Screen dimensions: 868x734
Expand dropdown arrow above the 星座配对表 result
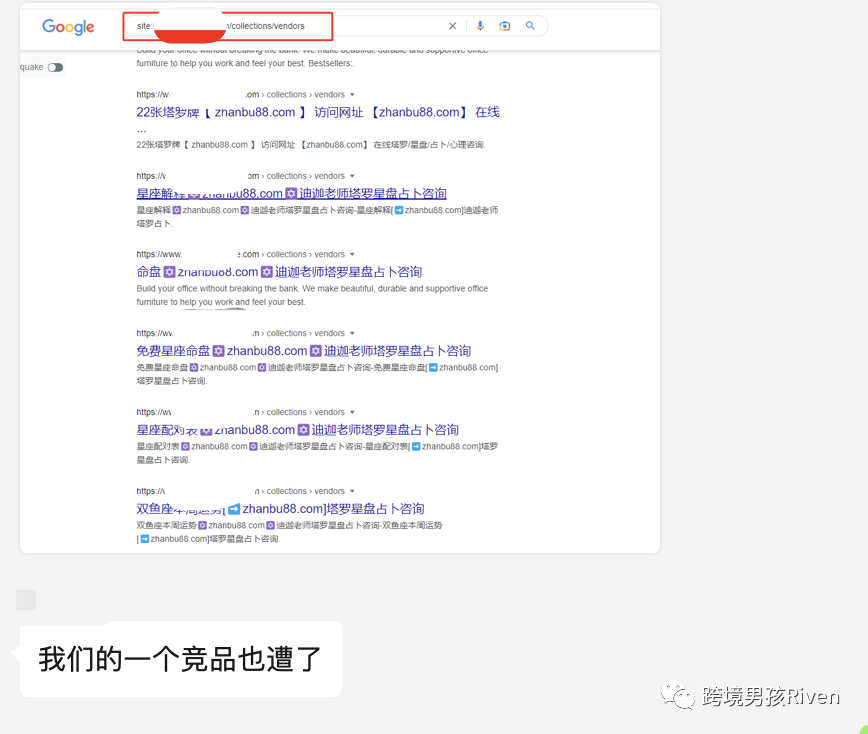[x=352, y=413]
